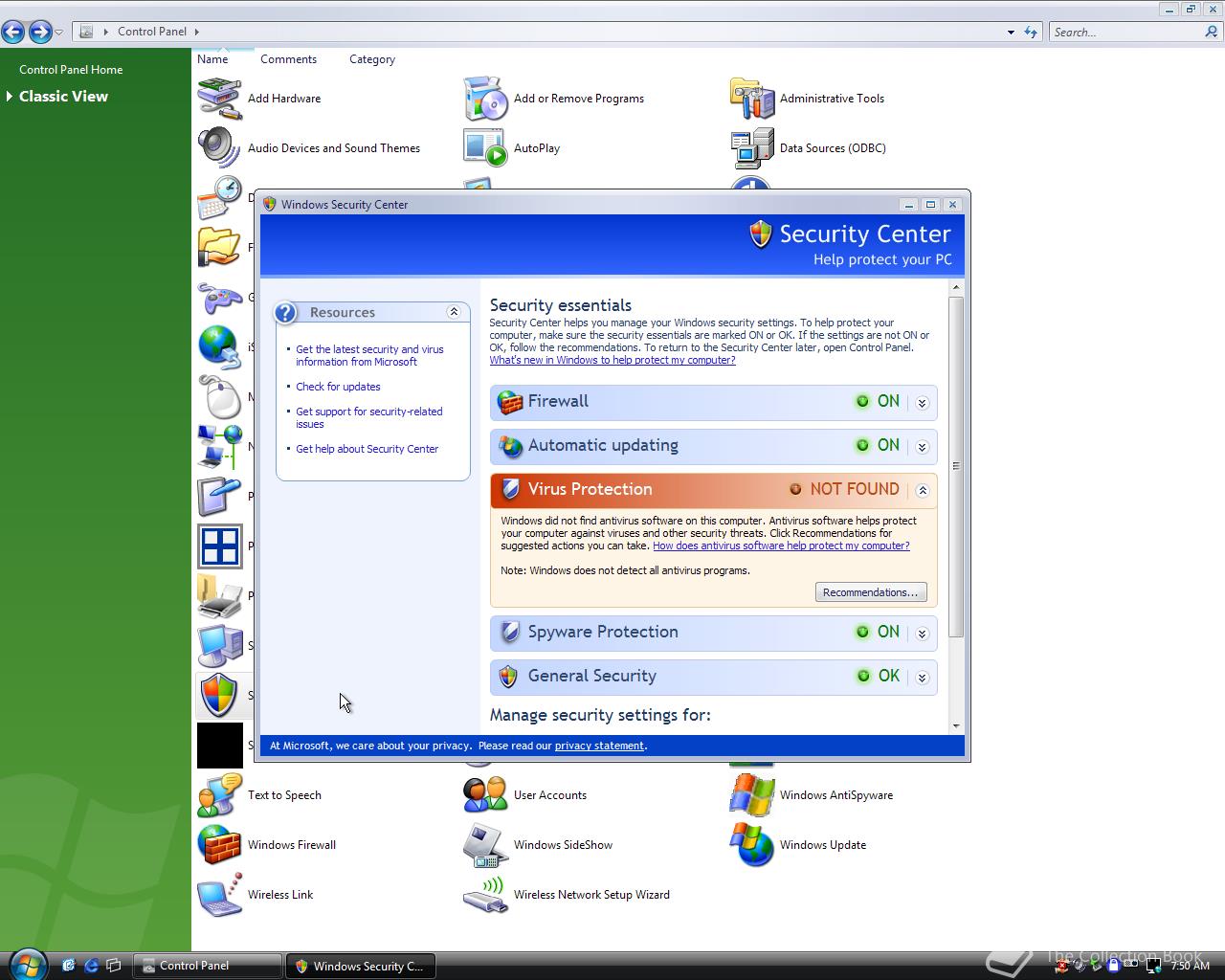Sort by the Comments column header
1225x980 pixels.
click(x=288, y=59)
